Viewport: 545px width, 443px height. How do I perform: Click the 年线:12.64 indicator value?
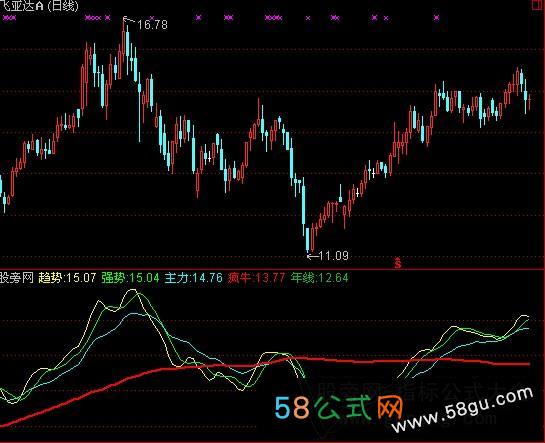click(x=319, y=278)
